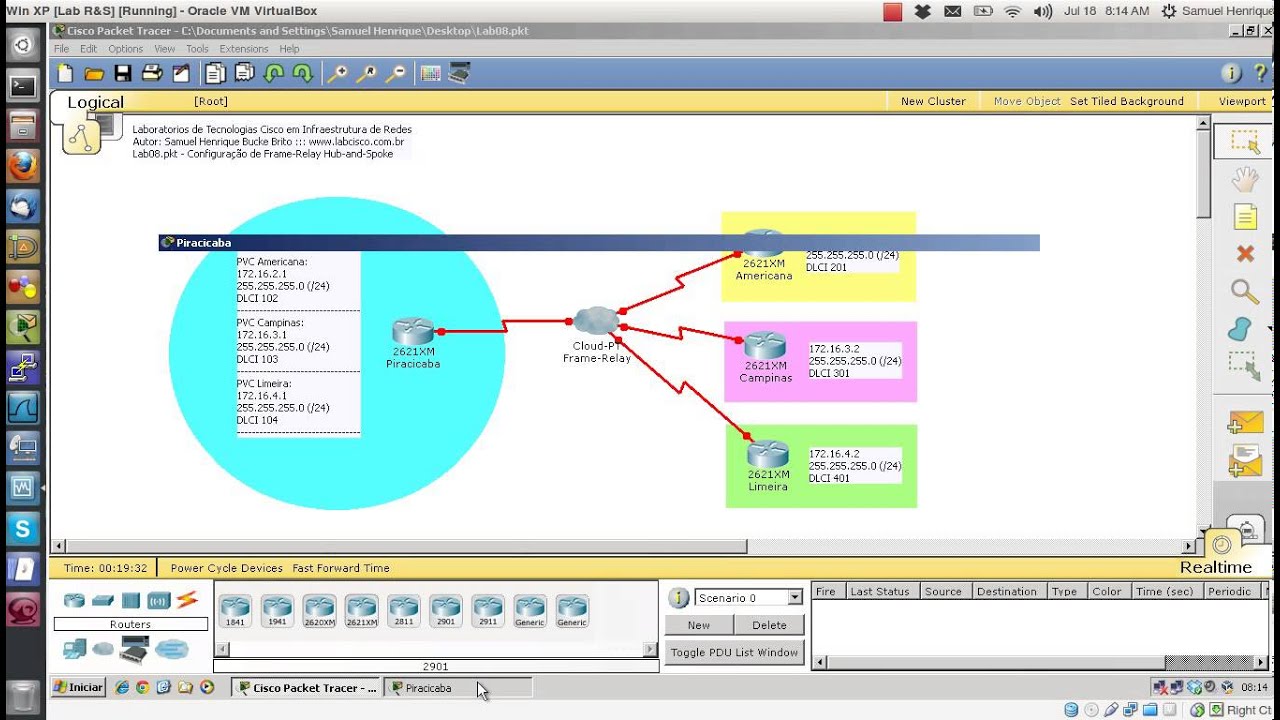
Task: Undo the last action with the green arrow
Action: tap(274, 73)
